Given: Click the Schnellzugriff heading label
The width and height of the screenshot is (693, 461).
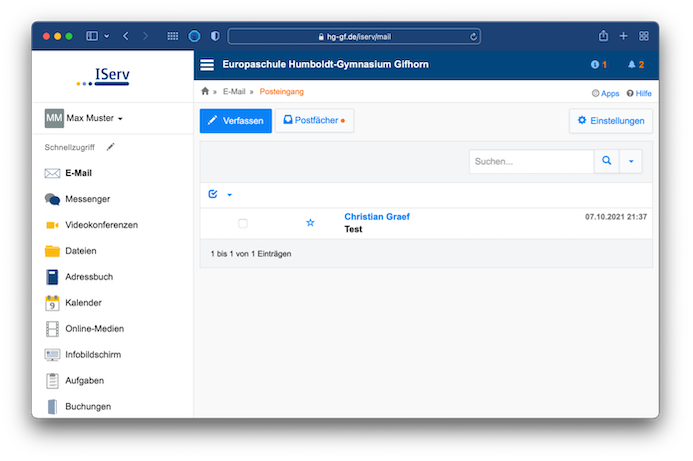Looking at the screenshot, I should [x=69, y=147].
